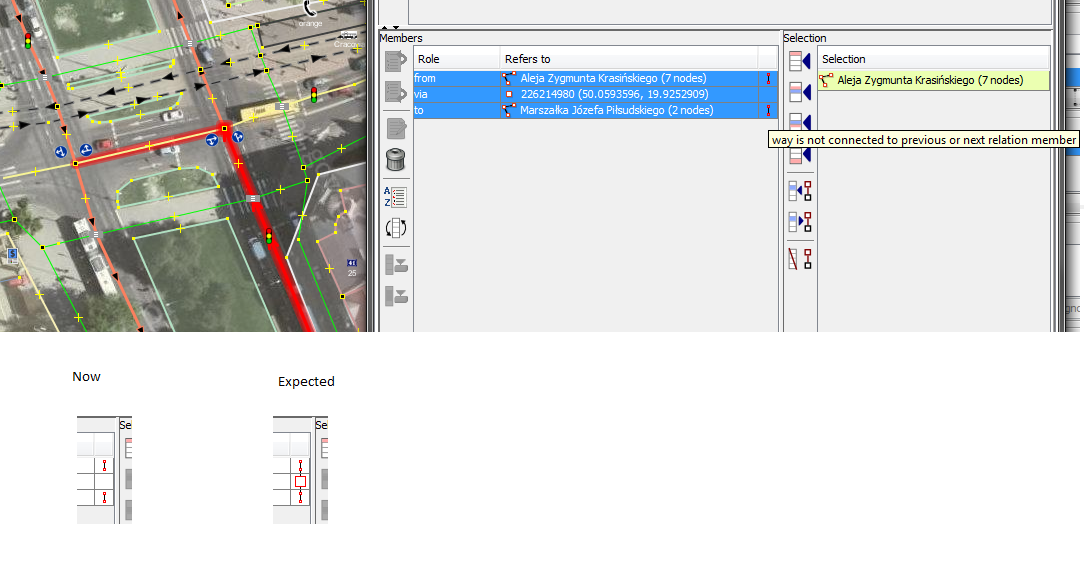Sort relation members with the A-Z icon
Viewport: 1084px width, 578px height.
pos(396,196)
